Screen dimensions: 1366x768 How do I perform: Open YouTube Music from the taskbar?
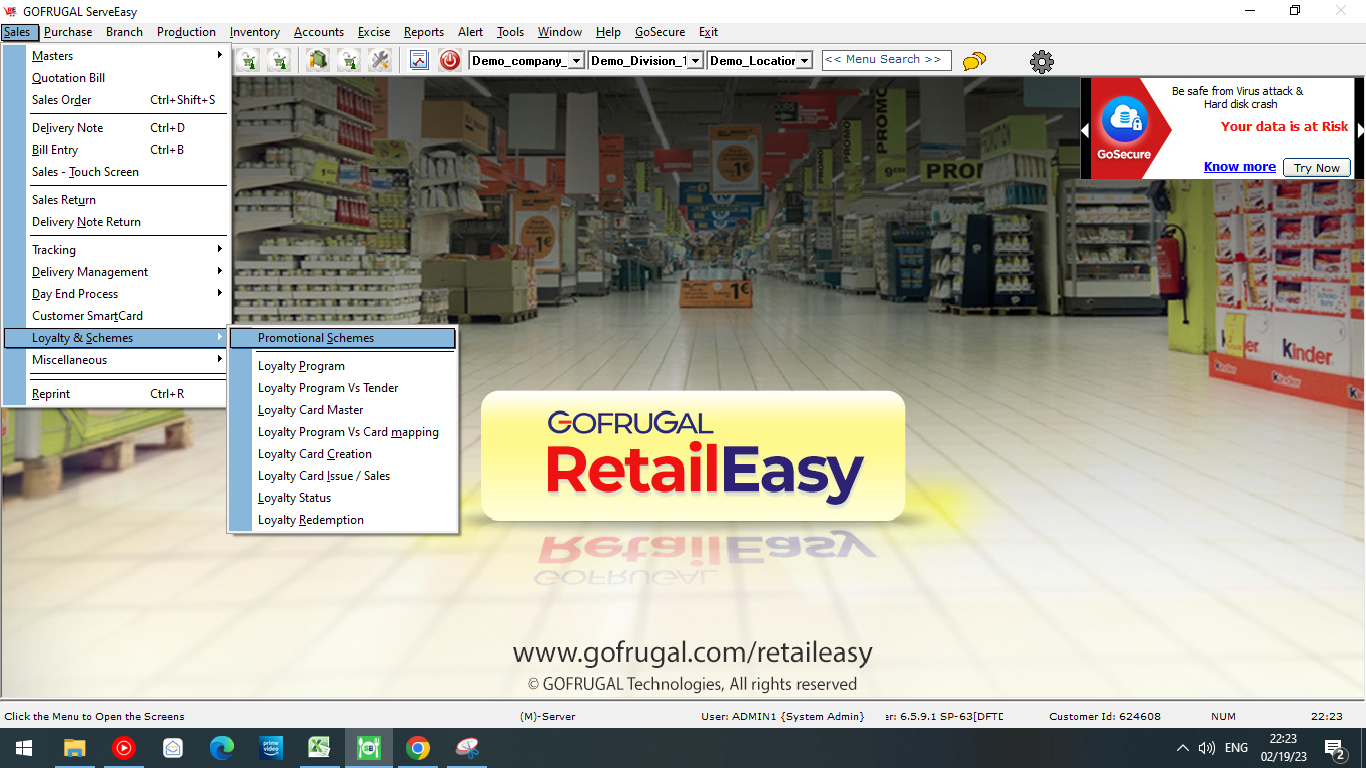tap(123, 748)
